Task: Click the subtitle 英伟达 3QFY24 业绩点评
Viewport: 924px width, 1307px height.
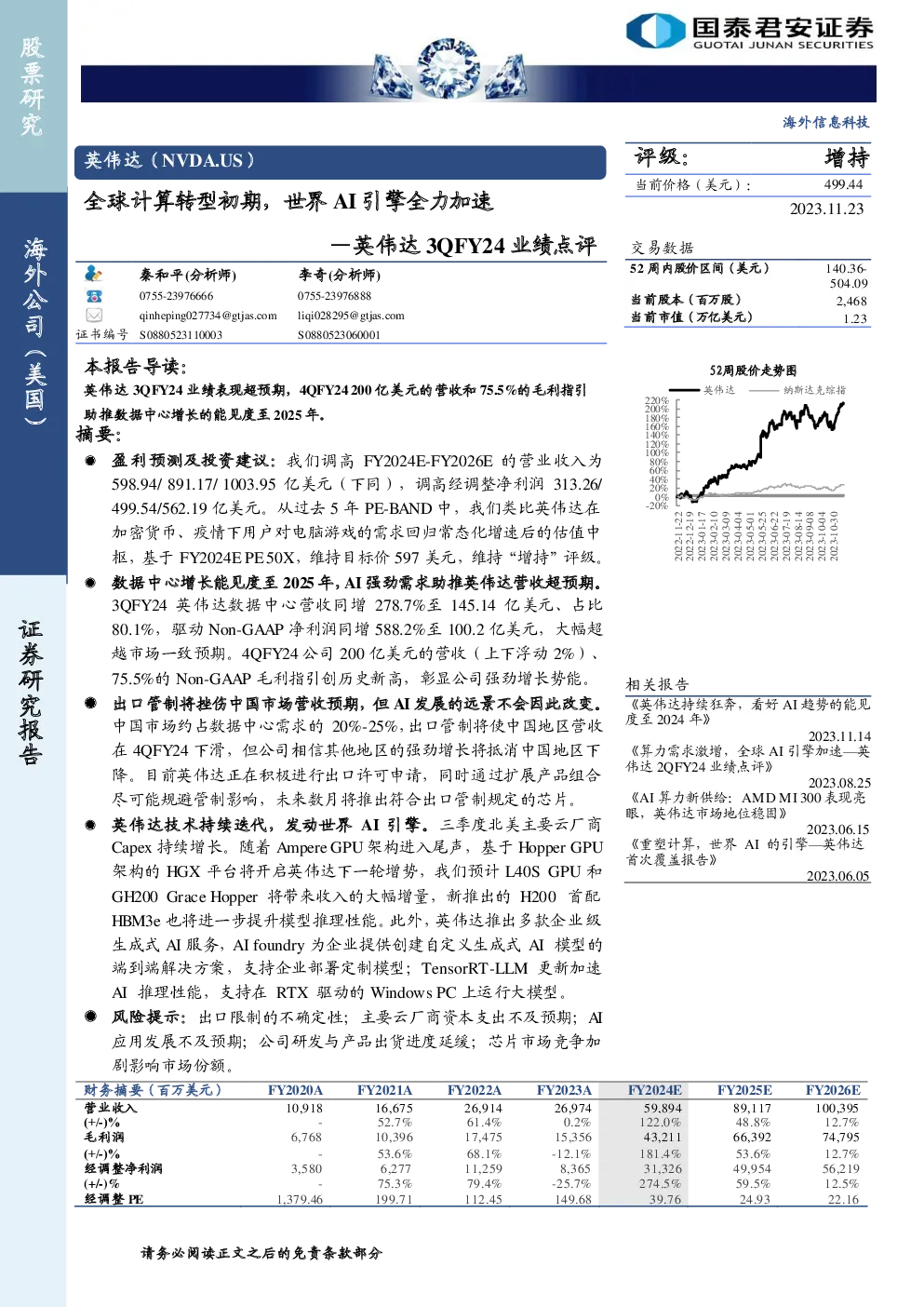Action: pos(475,246)
